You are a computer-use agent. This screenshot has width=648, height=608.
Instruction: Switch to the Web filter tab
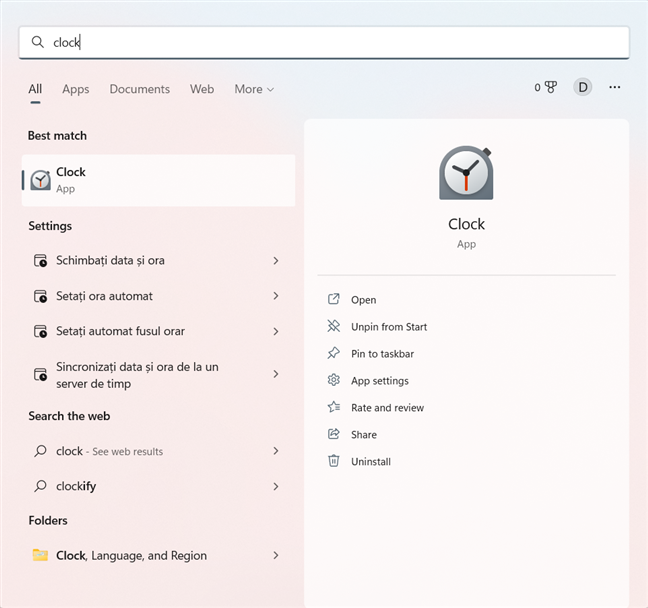pos(202,89)
